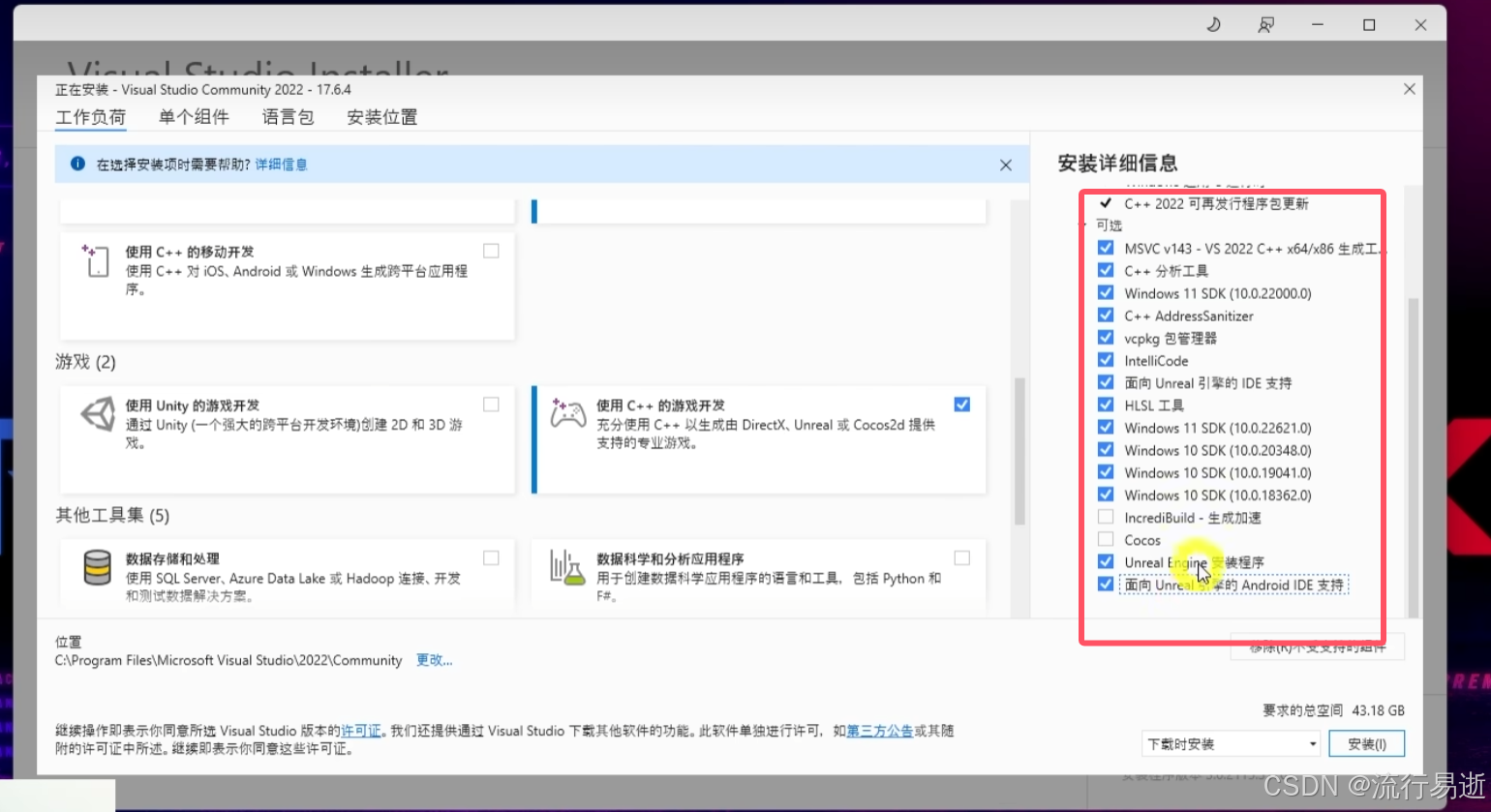
Task: Close the installing dialog with X
Action: (x=1410, y=89)
